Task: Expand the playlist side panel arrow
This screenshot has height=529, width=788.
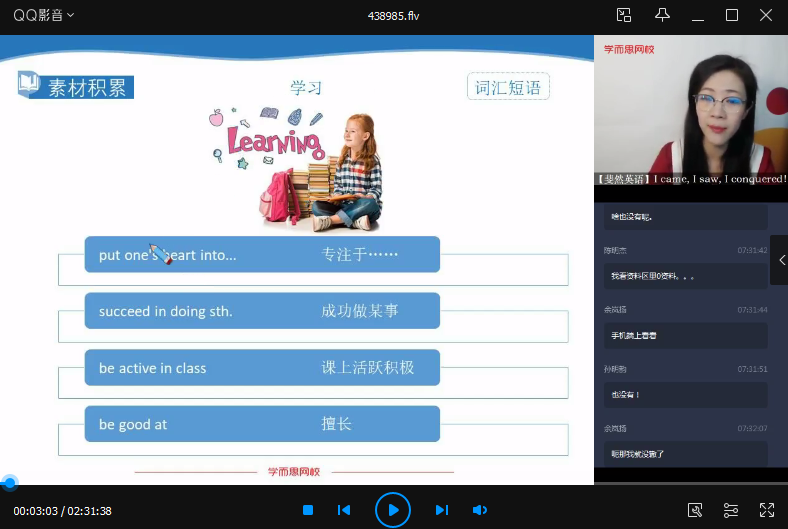Action: (780, 260)
